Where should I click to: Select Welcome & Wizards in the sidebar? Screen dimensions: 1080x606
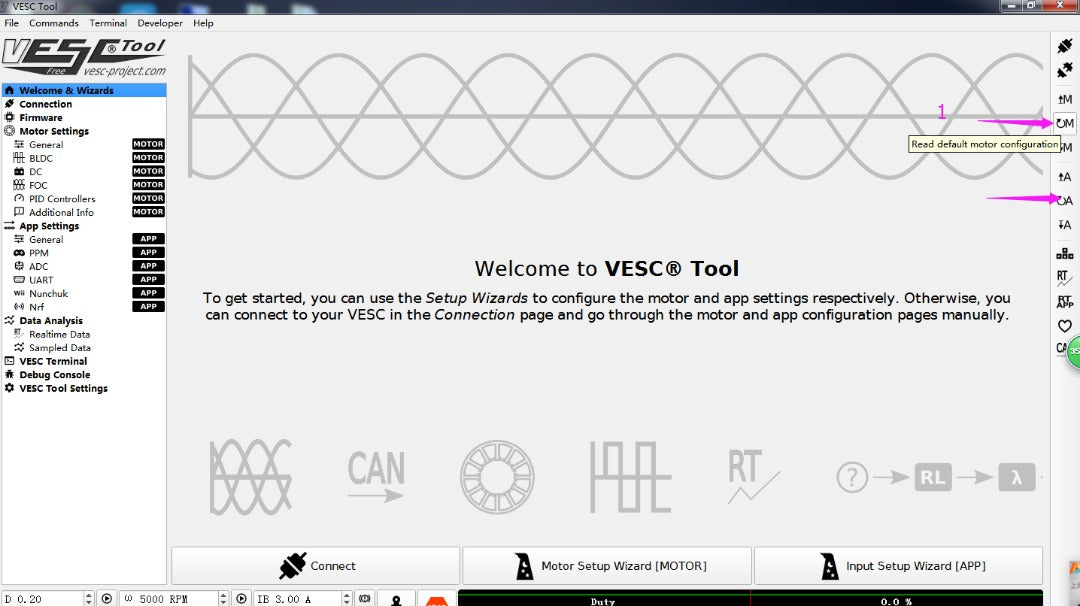[84, 90]
